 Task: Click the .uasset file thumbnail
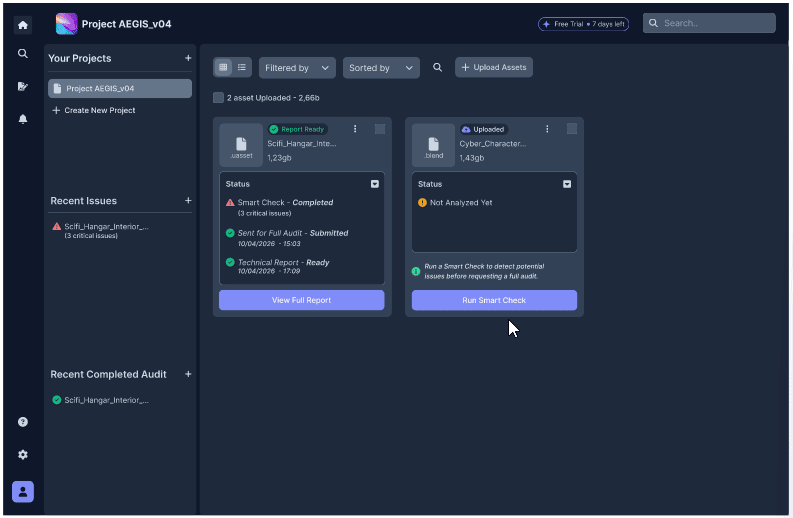[x=241, y=145]
